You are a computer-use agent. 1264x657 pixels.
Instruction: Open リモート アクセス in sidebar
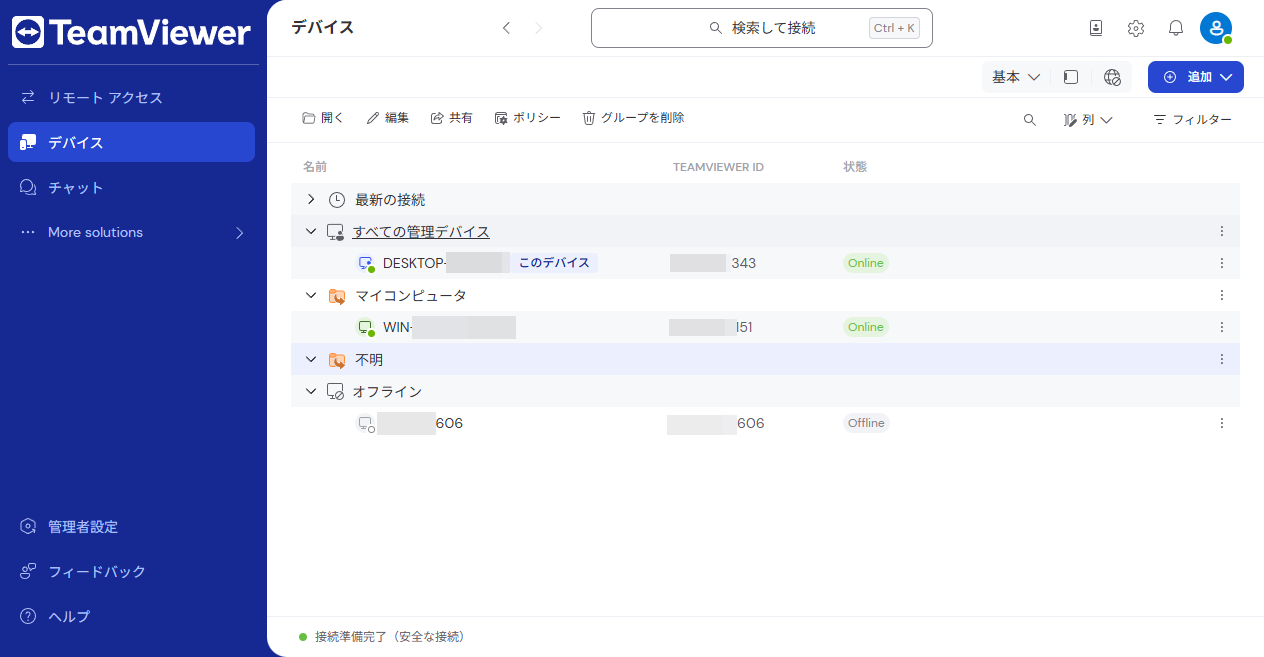[x=131, y=97]
